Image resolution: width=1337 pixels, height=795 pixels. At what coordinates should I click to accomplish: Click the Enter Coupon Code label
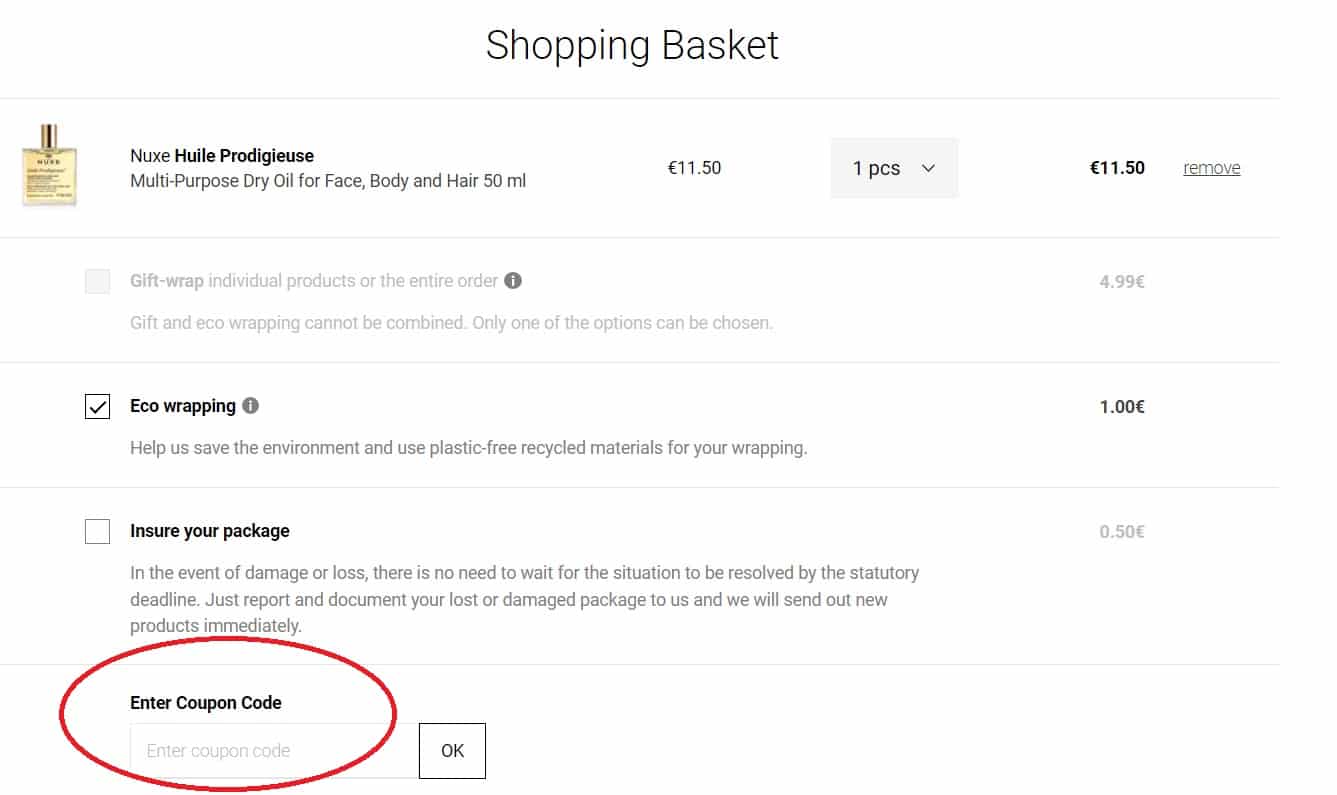(x=205, y=702)
